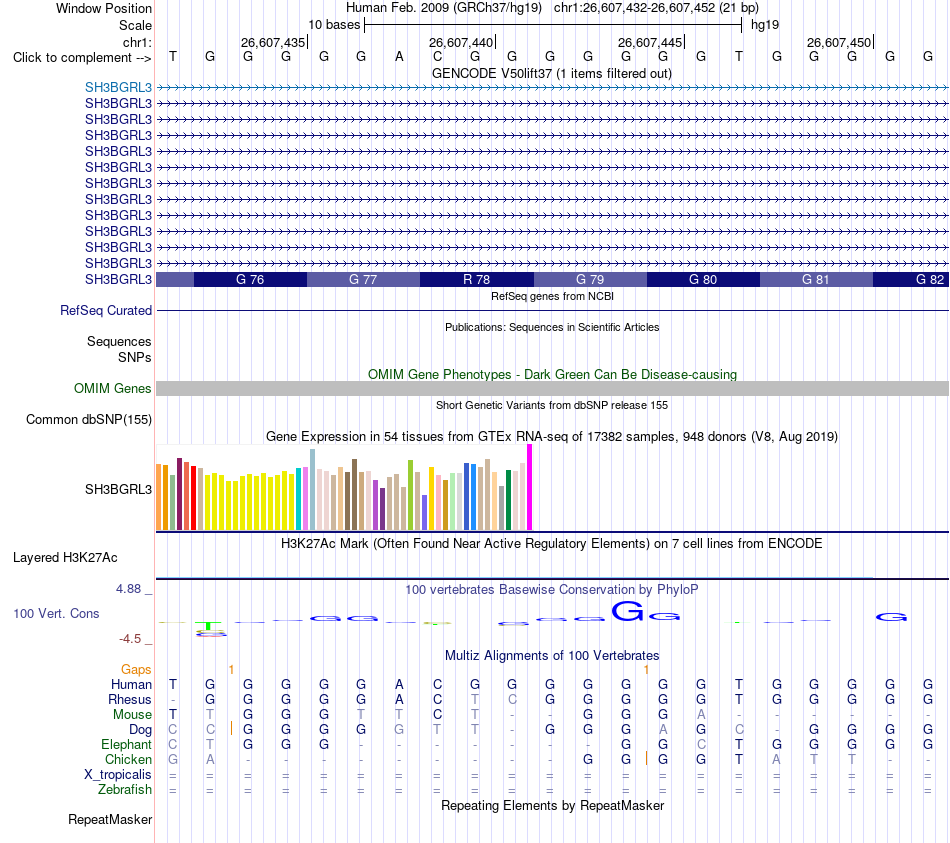Click the 4.88 PhyloP upper scale value
The width and height of the screenshot is (950, 843).
point(128,588)
